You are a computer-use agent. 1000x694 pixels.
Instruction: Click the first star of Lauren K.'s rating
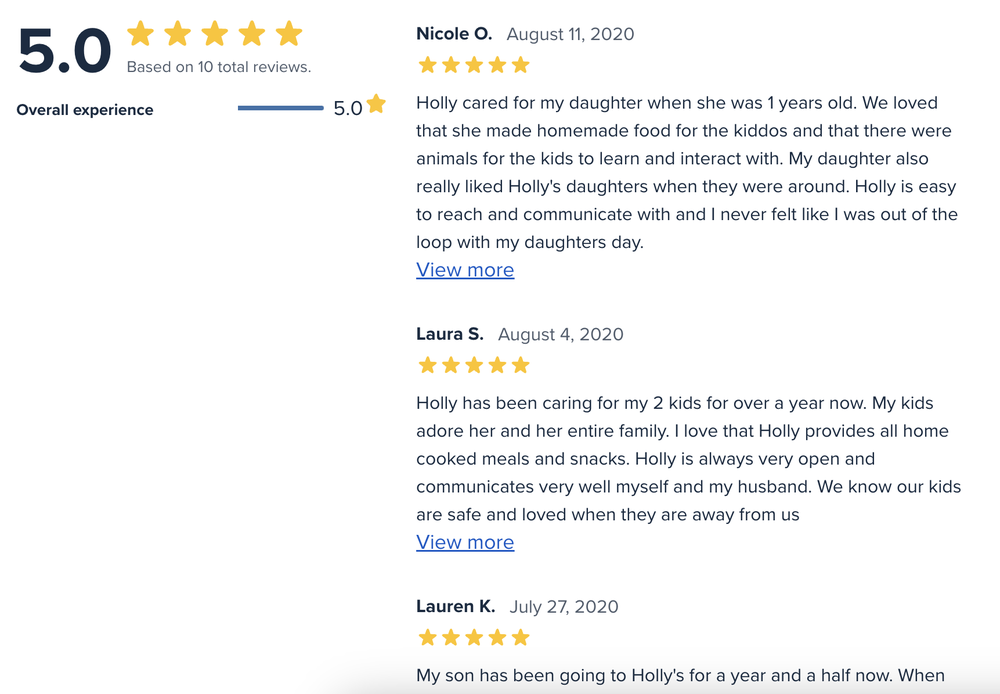tap(428, 638)
